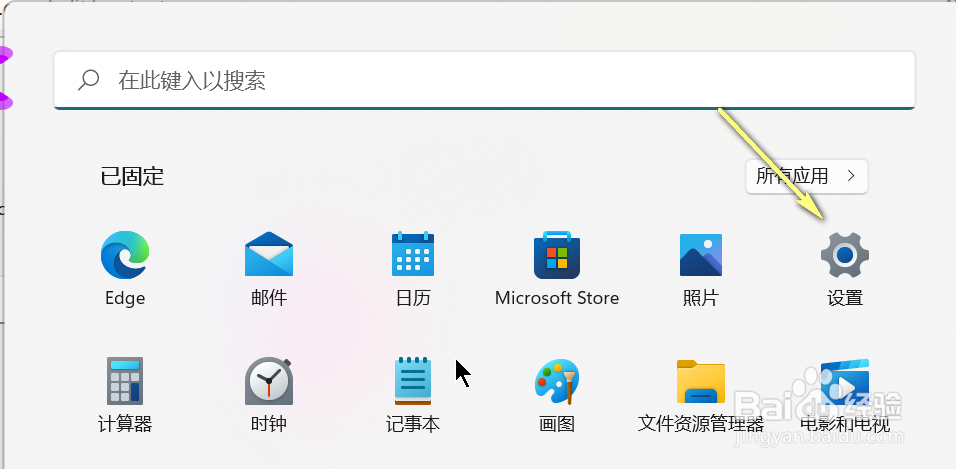Open the Microsoft Store app icon
This screenshot has height=469, width=956.
coord(557,255)
